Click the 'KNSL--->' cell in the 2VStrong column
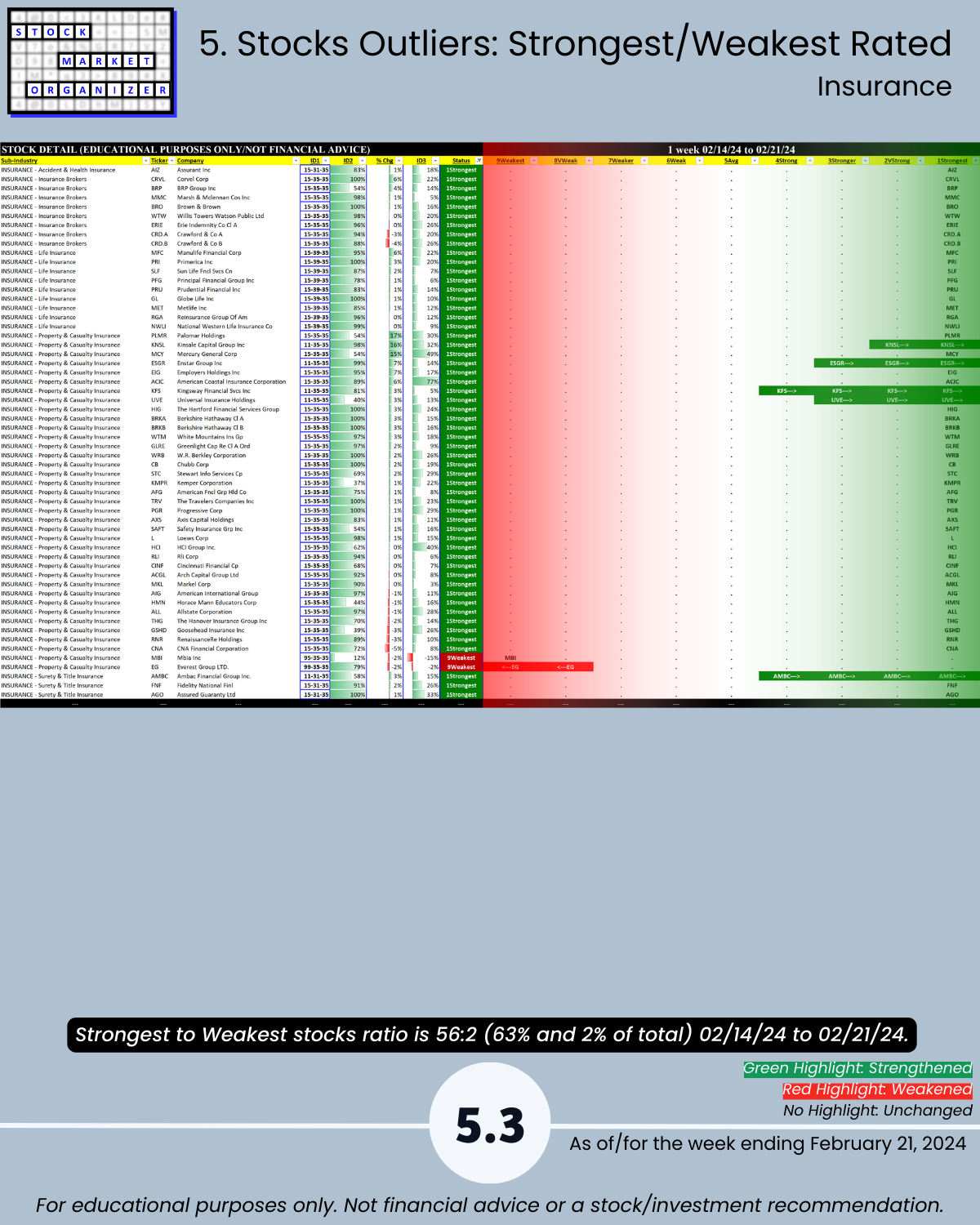Viewport: 980px width, 1225px height. click(897, 345)
